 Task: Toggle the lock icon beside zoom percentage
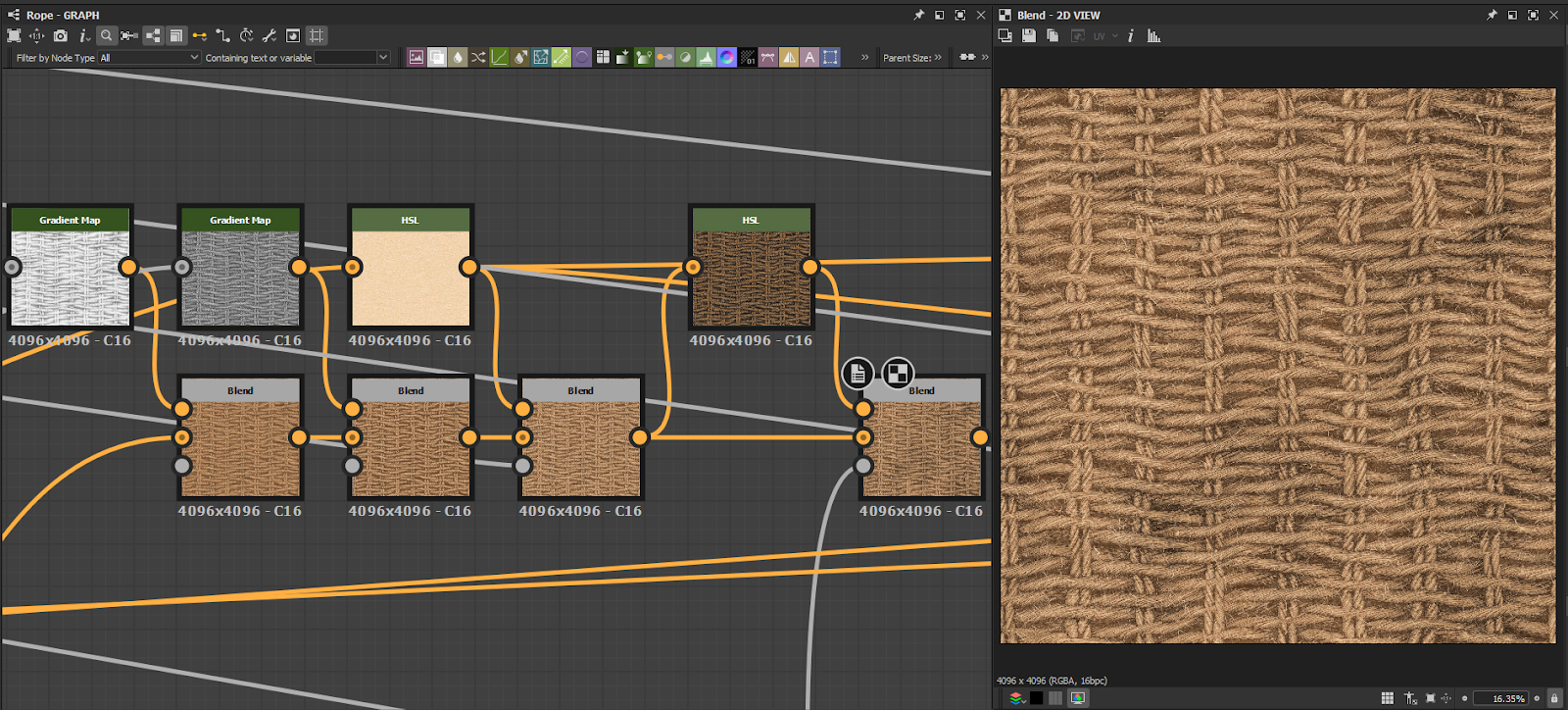tap(1554, 698)
